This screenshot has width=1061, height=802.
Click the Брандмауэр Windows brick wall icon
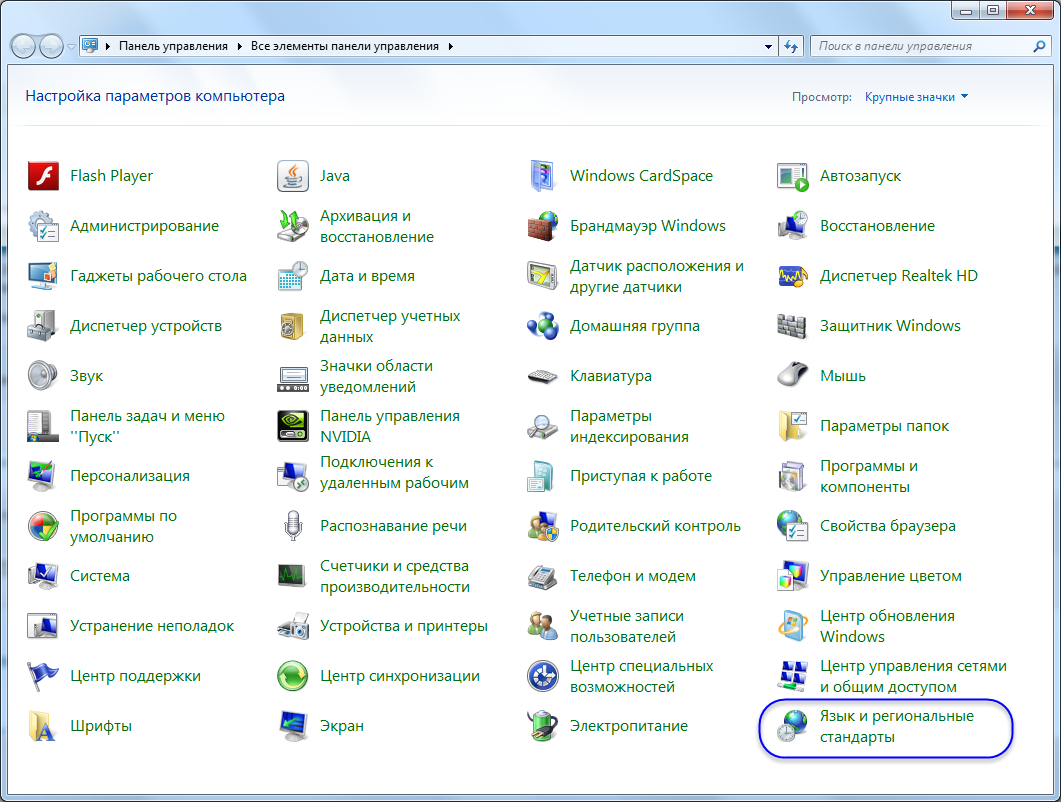(x=543, y=226)
